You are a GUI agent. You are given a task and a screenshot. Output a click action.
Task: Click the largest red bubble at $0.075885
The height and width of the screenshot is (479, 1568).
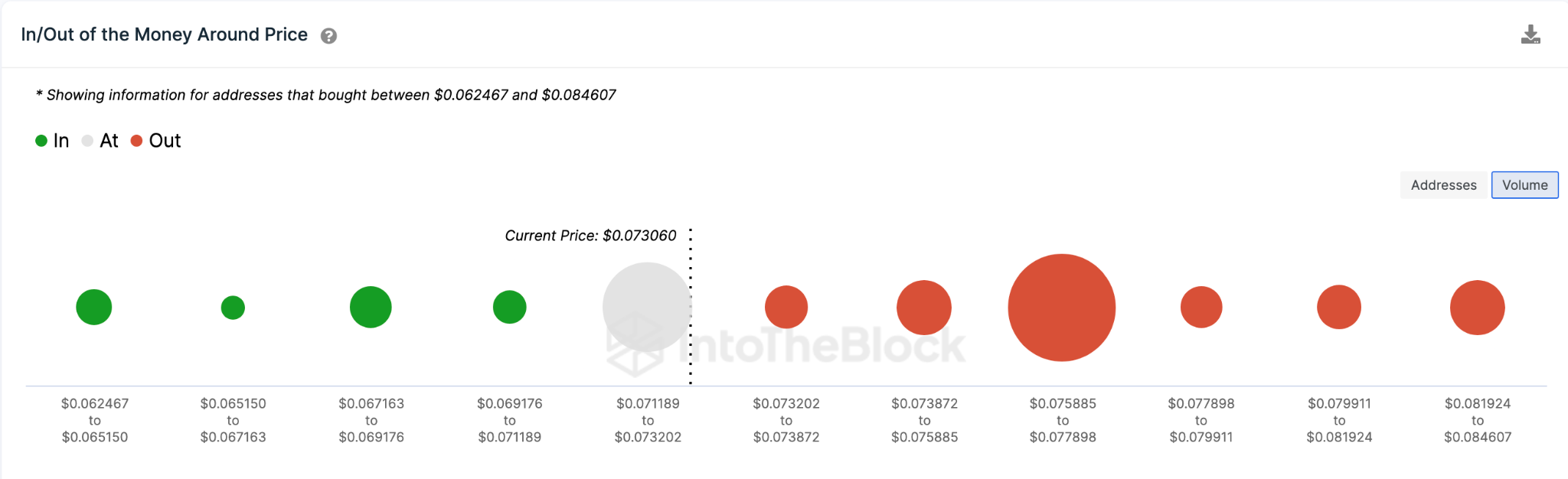pos(1061,308)
